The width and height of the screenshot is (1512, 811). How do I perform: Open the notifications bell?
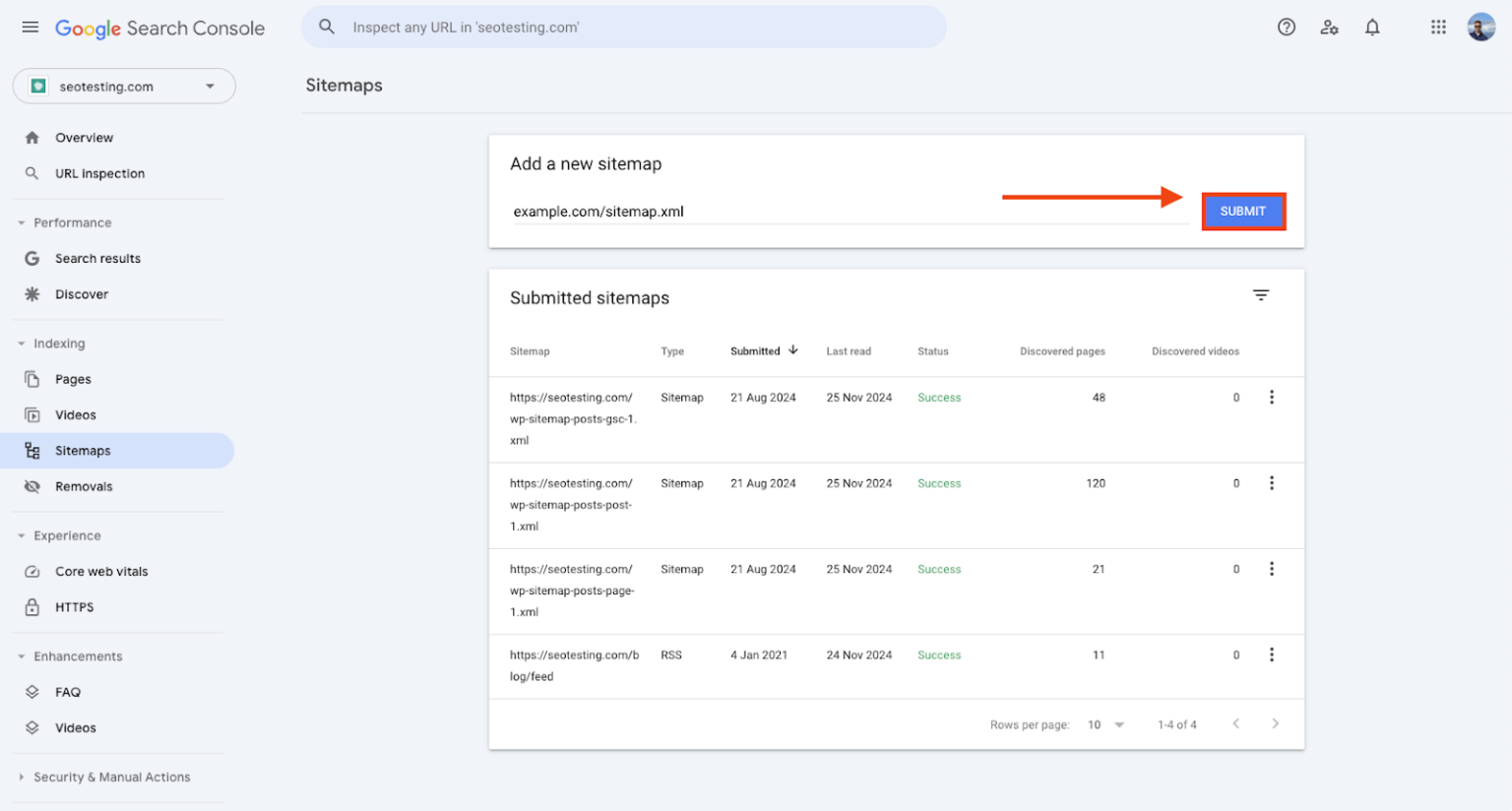(1372, 27)
